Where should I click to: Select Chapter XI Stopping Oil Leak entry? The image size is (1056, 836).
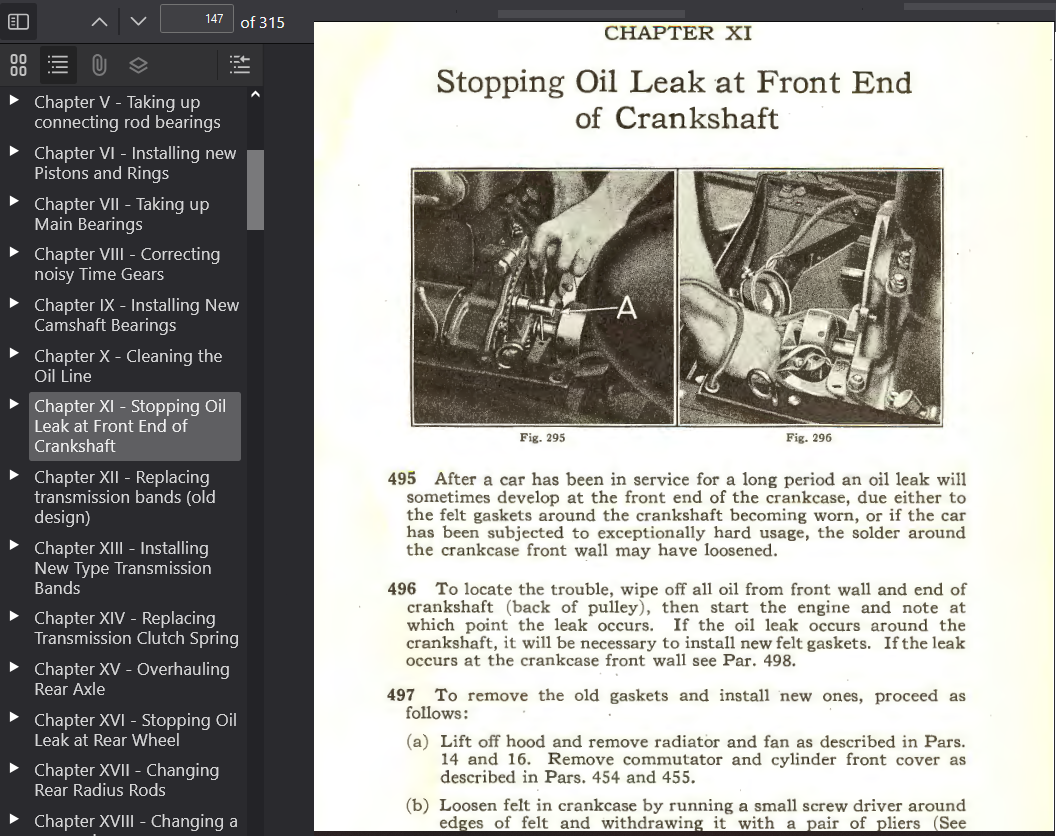click(130, 426)
